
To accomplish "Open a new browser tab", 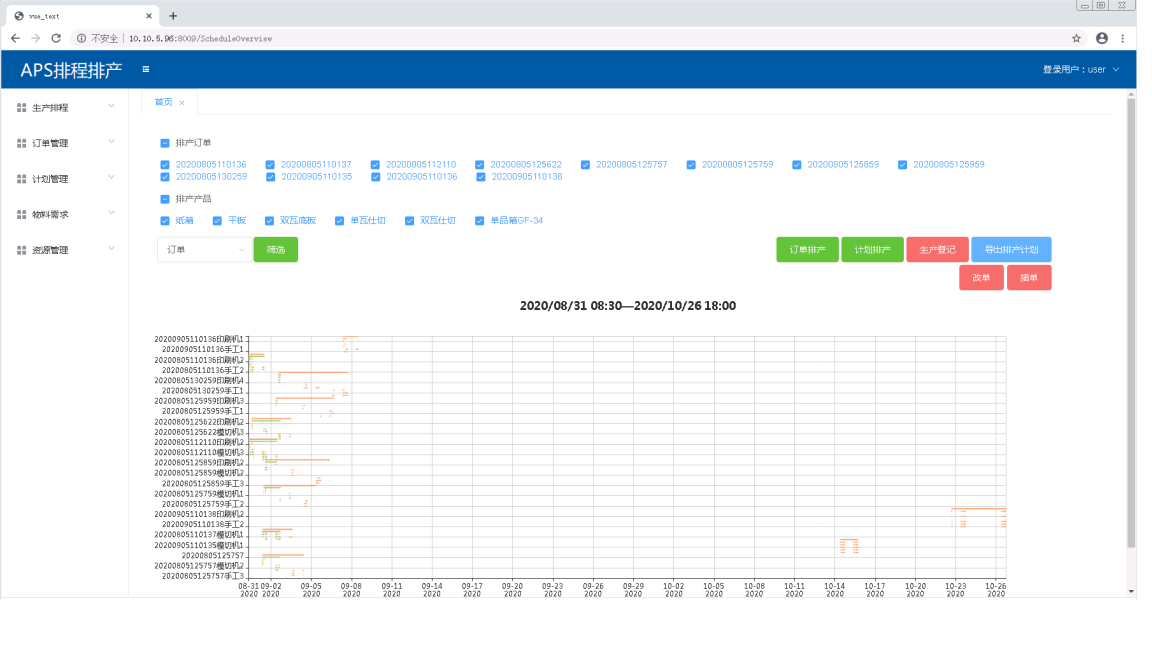I will [173, 16].
